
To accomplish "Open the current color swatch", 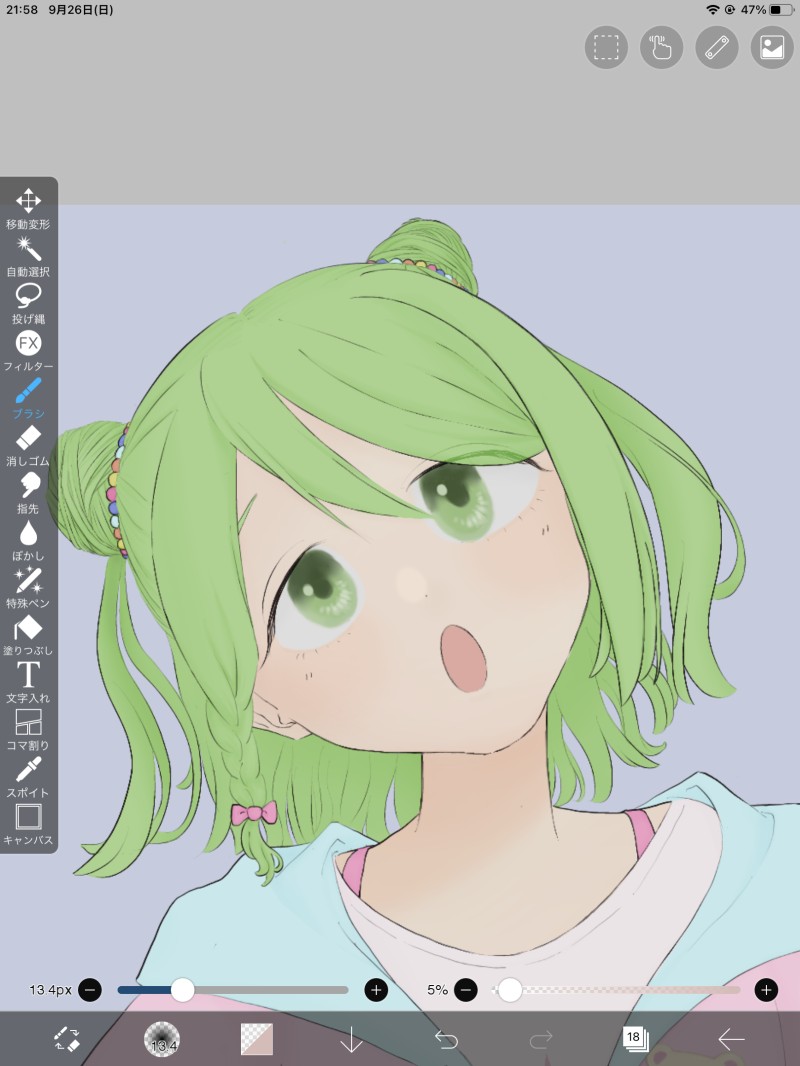I will point(257,1039).
